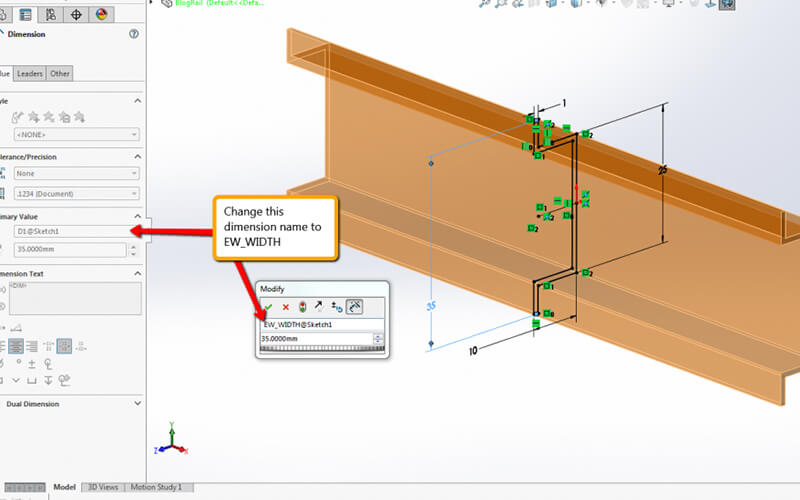Collapse the Dimension Text section
This screenshot has width=800, height=500.
[137, 273]
